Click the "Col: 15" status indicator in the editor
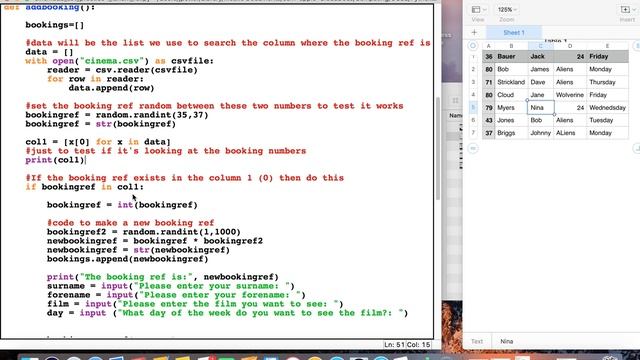The height and width of the screenshot is (360, 640). click(418, 345)
